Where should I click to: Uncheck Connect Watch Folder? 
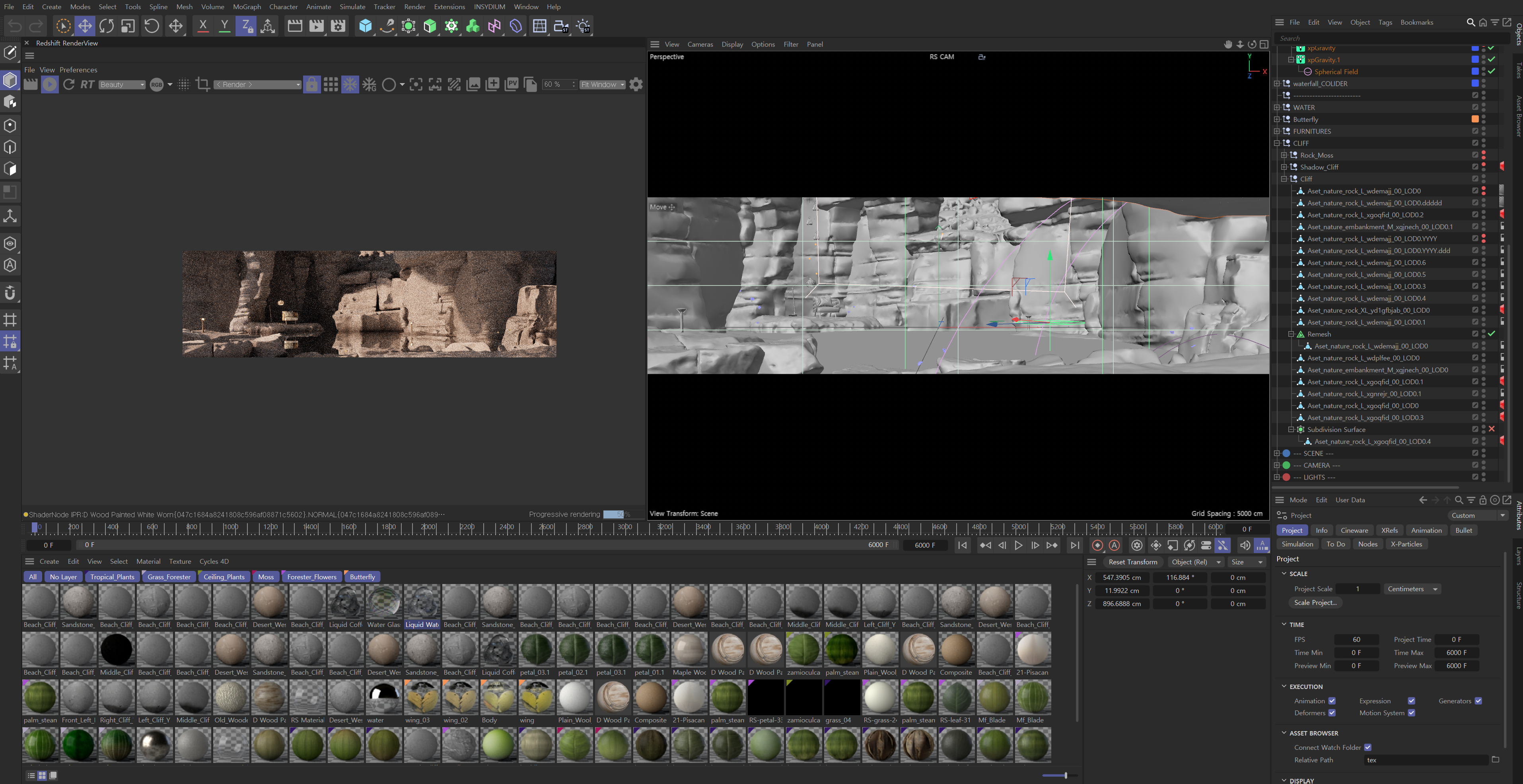coord(1367,747)
